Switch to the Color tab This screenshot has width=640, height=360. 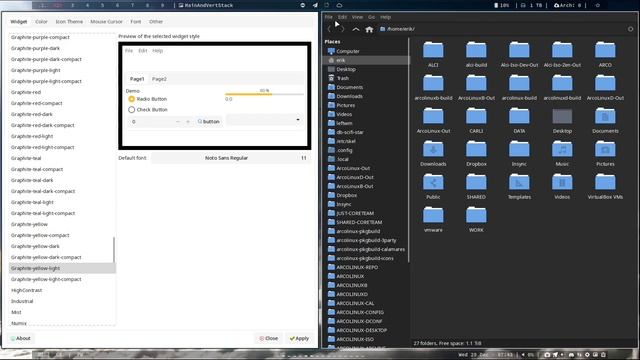tap(41, 22)
